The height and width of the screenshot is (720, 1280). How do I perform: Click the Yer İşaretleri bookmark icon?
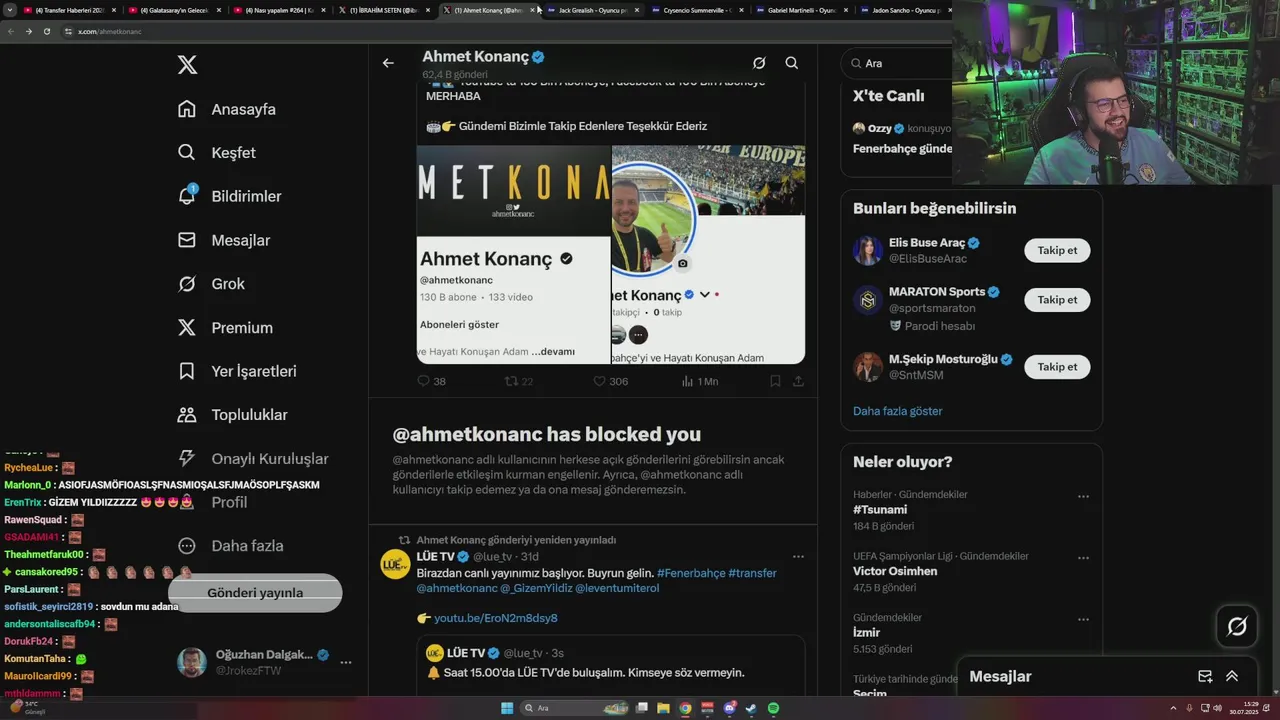(187, 371)
